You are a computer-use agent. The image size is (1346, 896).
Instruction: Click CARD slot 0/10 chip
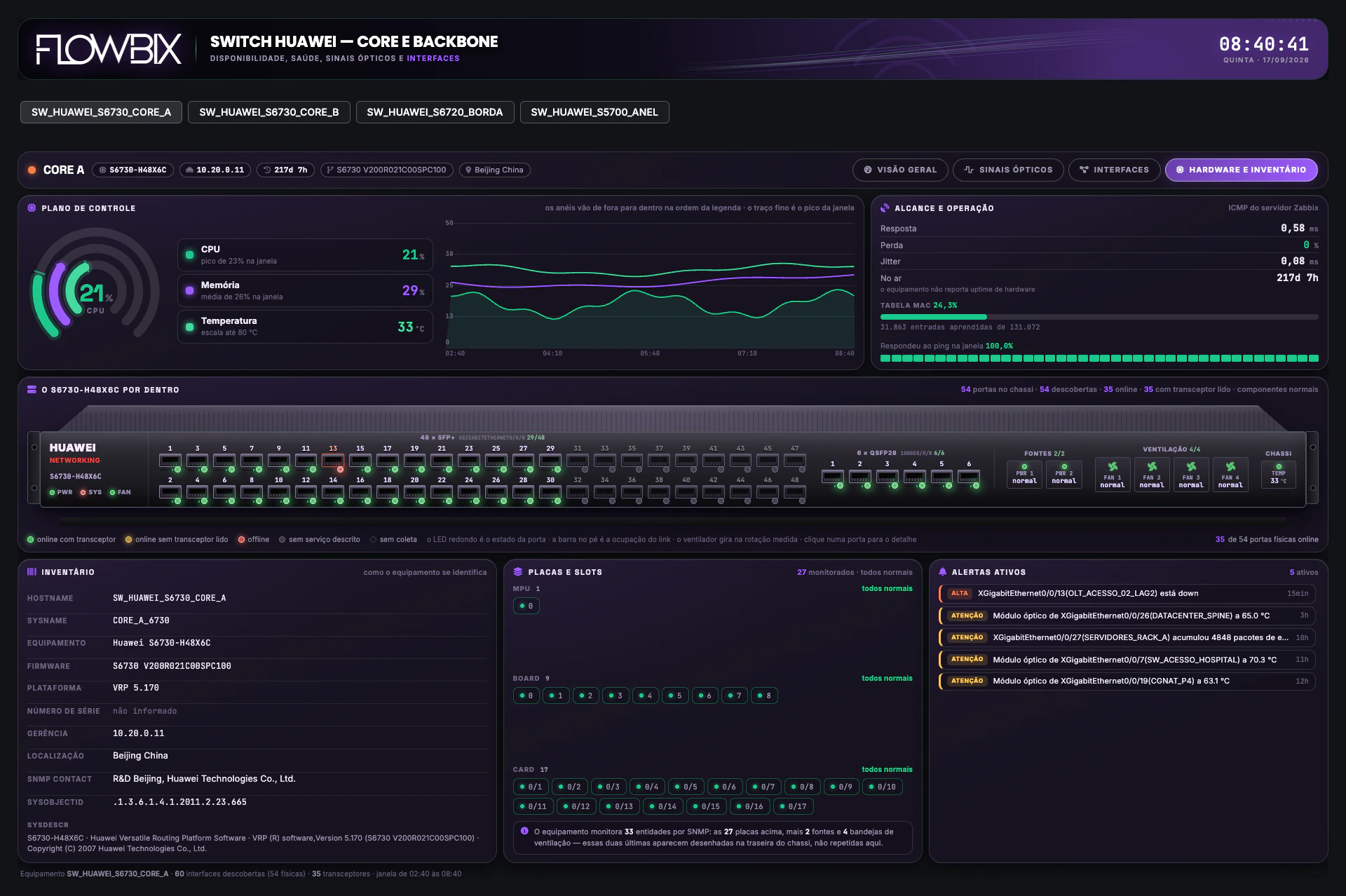click(x=883, y=787)
